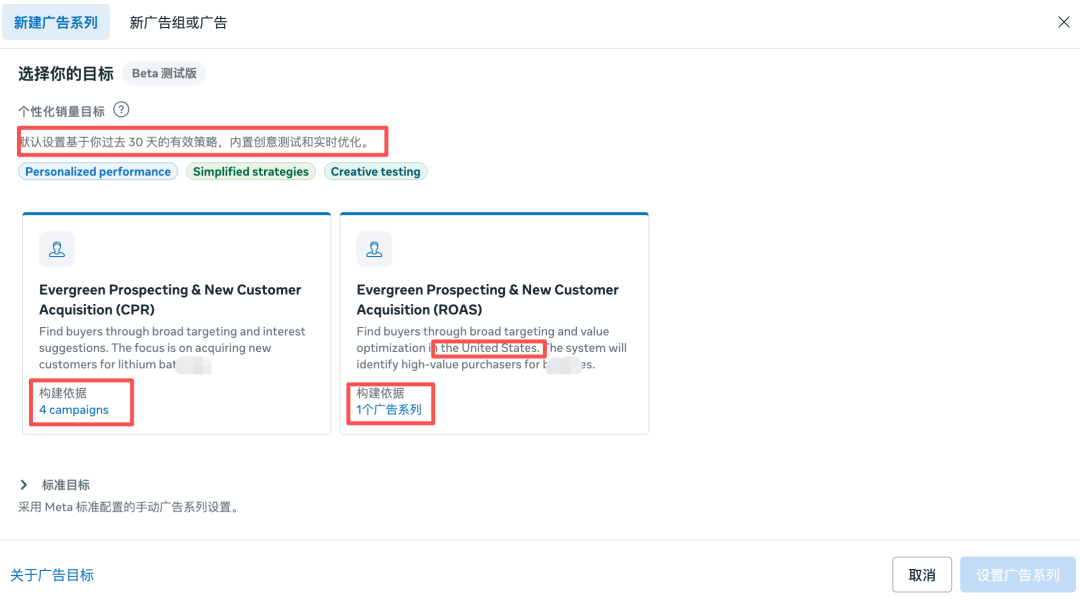Viewport: 1080px width, 600px height.
Task: Open the 4 campaigns link
Action: [x=74, y=410]
